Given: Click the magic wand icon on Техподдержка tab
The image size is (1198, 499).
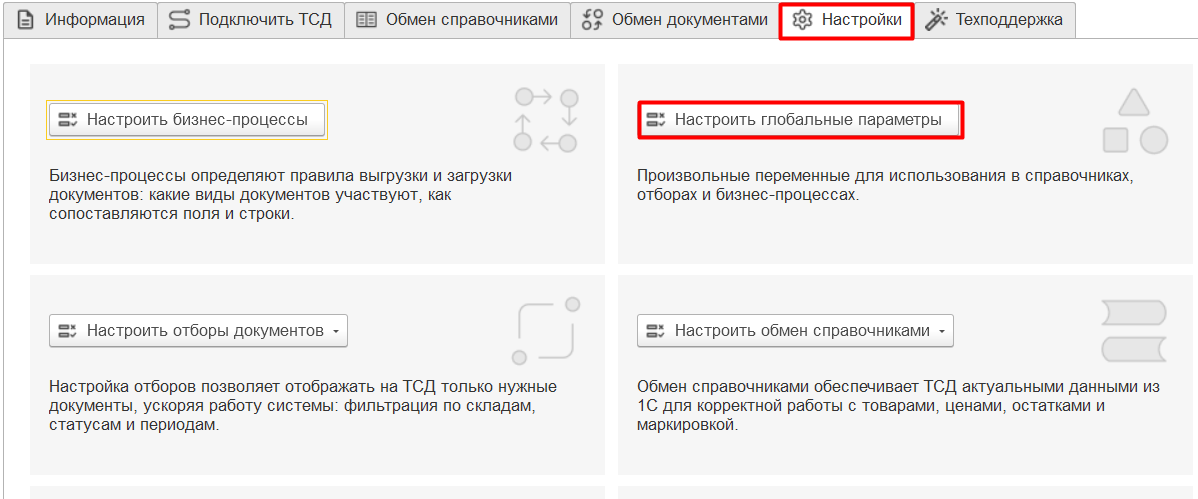Looking at the screenshot, I should 936,20.
